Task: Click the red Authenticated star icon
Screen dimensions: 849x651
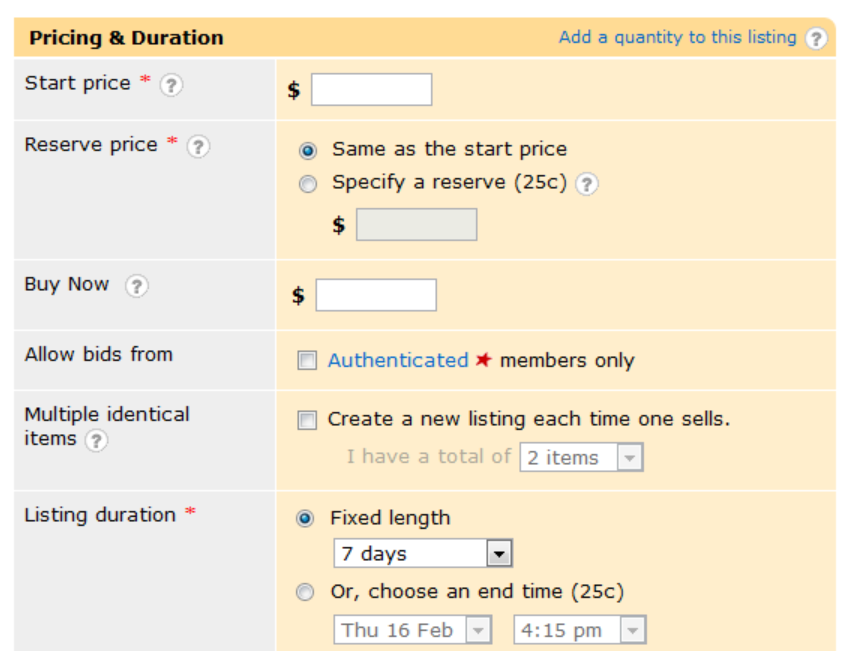Action: tap(484, 361)
